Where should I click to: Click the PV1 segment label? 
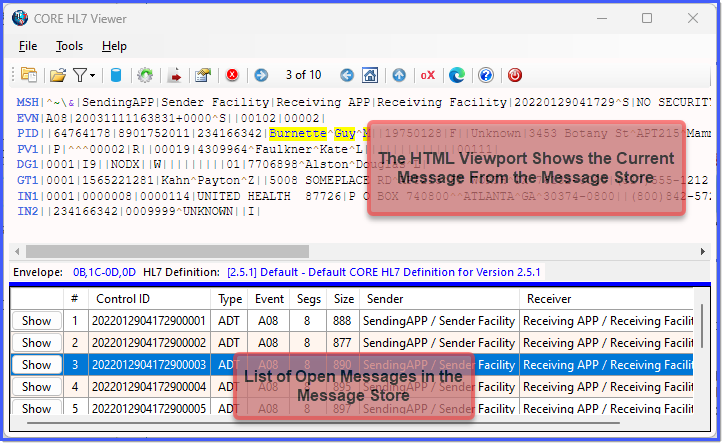pyautogui.click(x=27, y=149)
